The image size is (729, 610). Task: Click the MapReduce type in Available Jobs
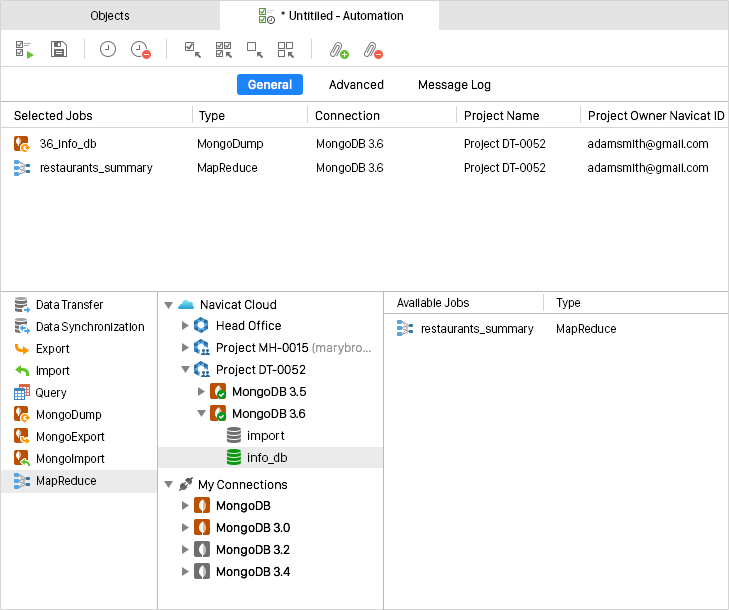pos(586,329)
